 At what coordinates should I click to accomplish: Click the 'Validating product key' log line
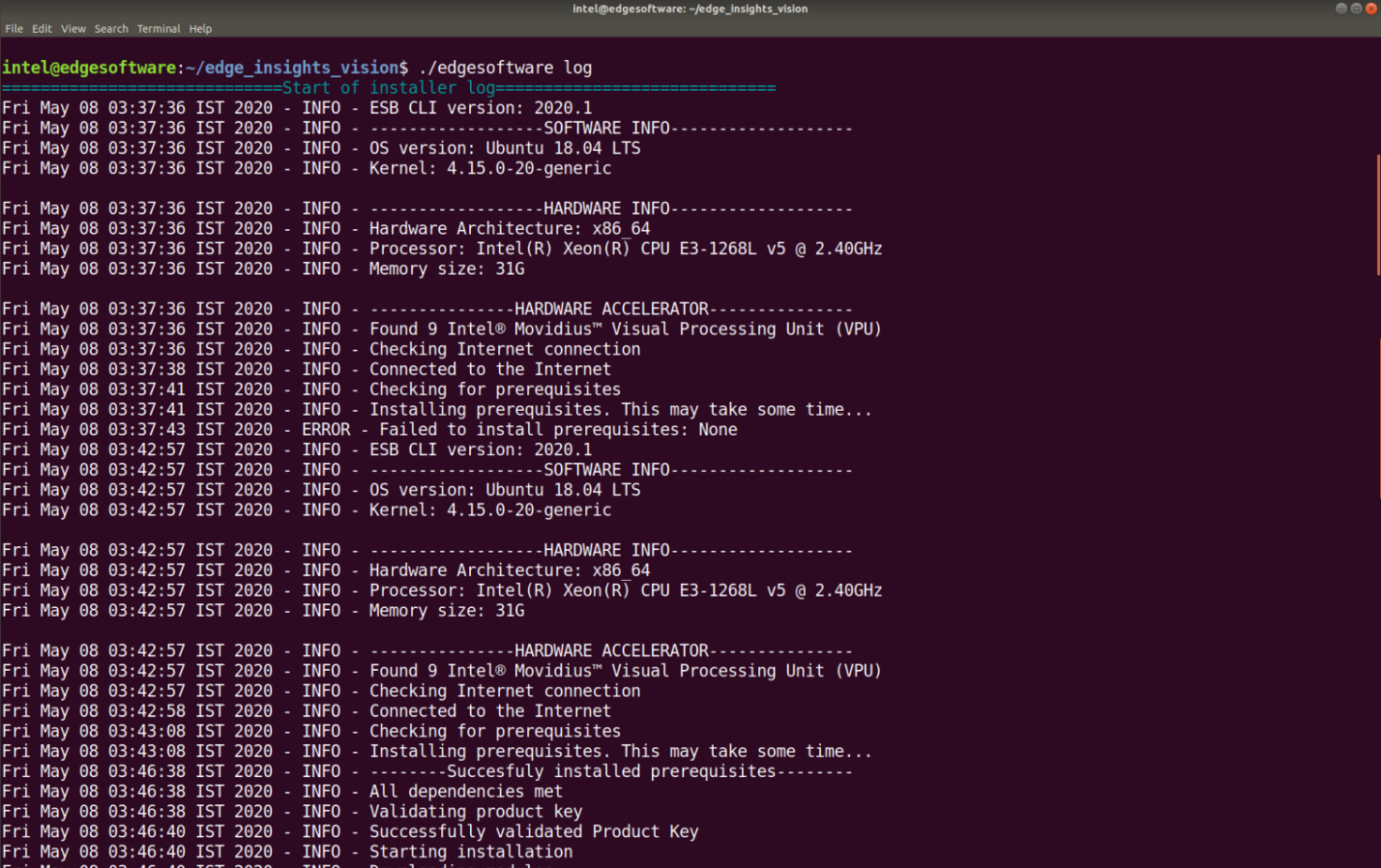[x=292, y=812]
